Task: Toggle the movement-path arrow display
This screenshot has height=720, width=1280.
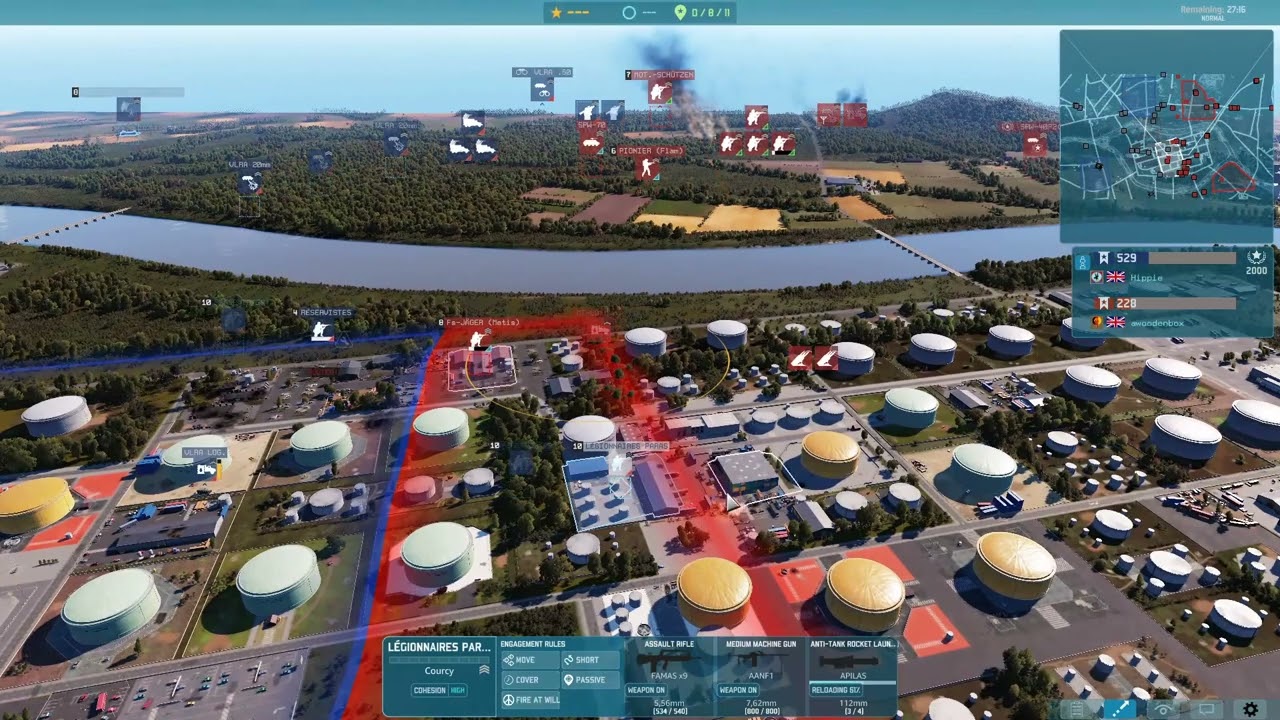Action: (1120, 709)
